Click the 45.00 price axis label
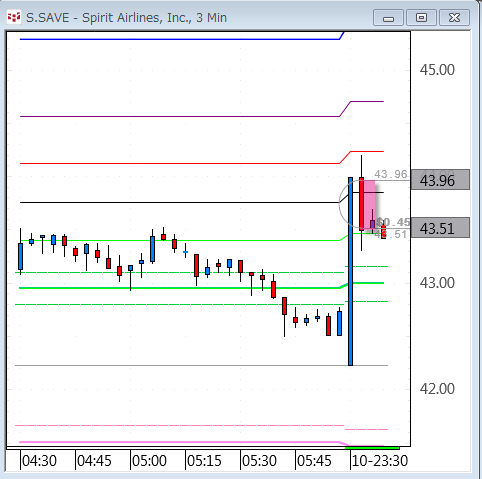Image resolution: width=482 pixels, height=479 pixels. coord(437,70)
